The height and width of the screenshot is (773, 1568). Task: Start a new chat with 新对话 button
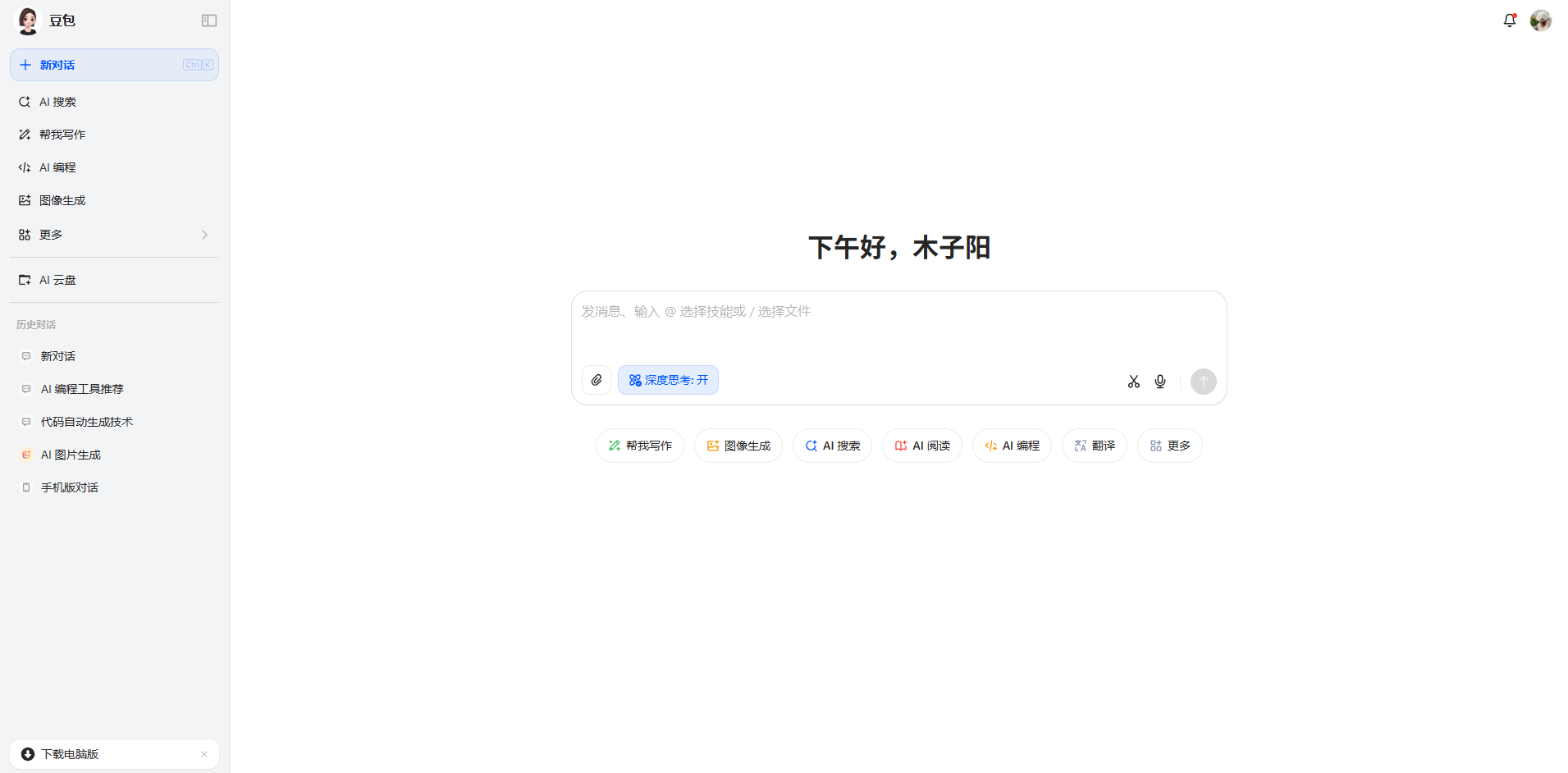[114, 65]
